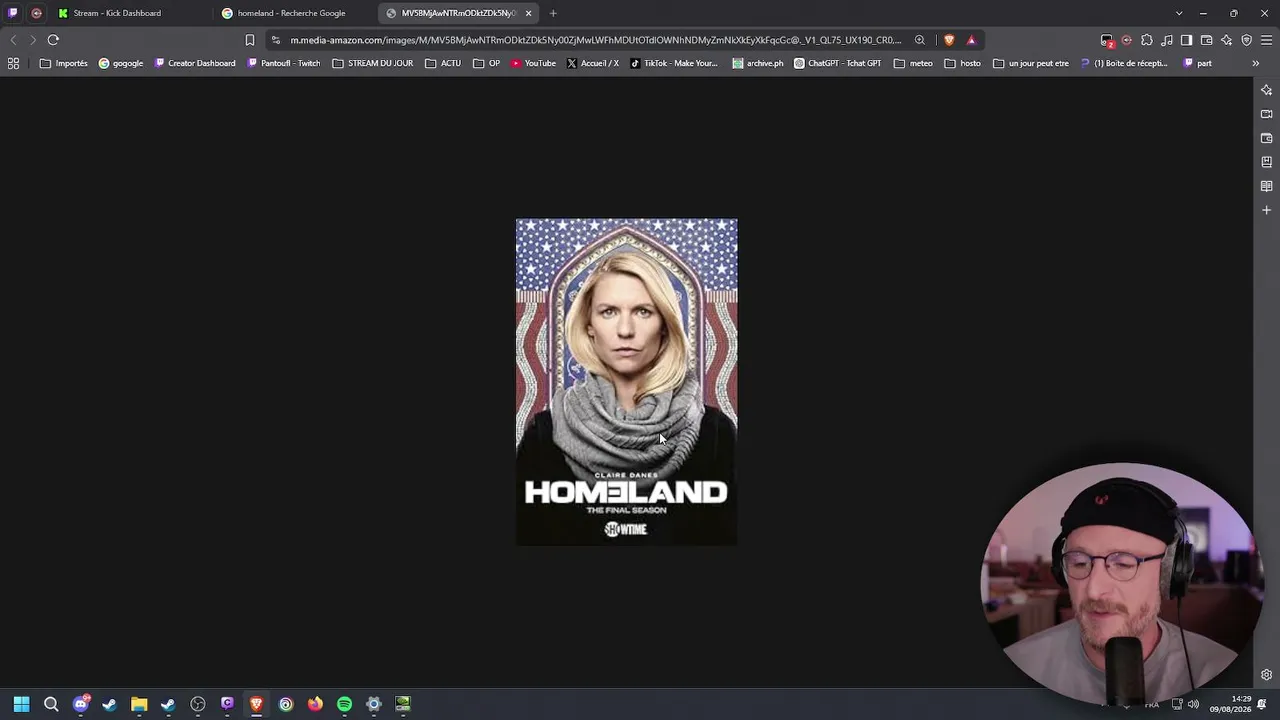Open the Reading List icon in the sidebar
This screenshot has width=1280, height=720.
pos(1266,186)
